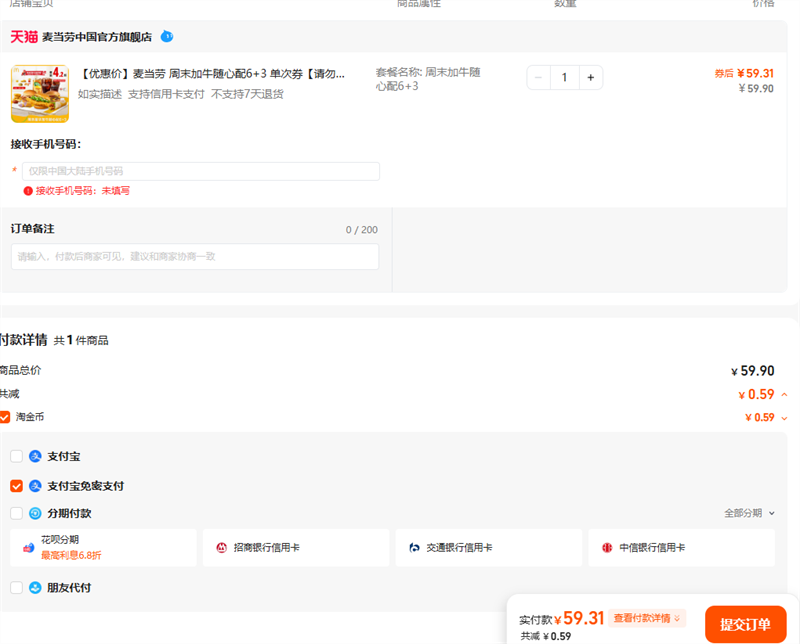Uncheck the 淘金币 checkbox
The image size is (800, 644).
(x=5, y=417)
